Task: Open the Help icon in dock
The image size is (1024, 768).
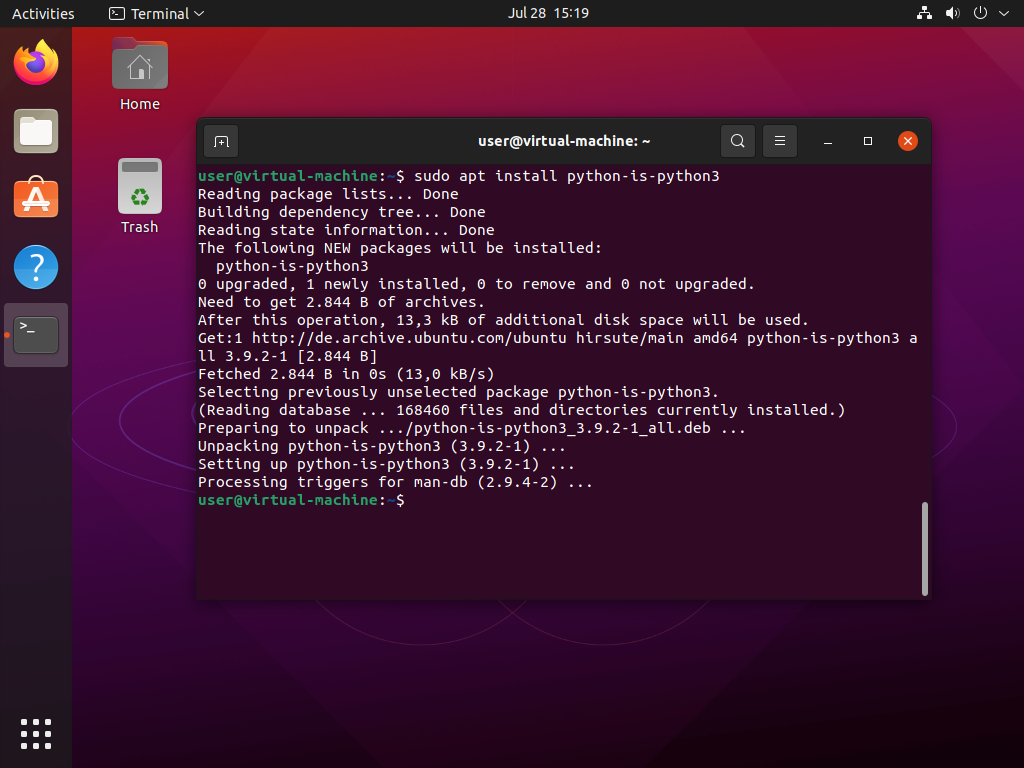Action: (x=36, y=267)
